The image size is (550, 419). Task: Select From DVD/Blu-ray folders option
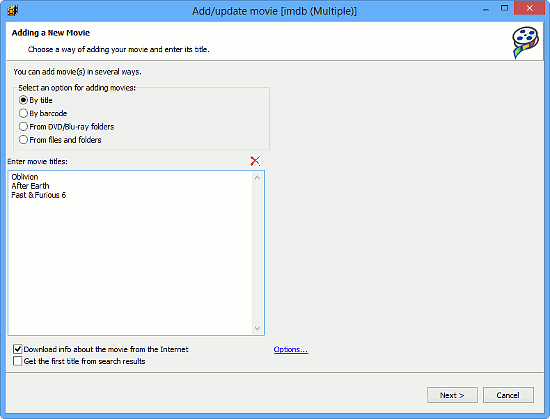[x=23, y=127]
